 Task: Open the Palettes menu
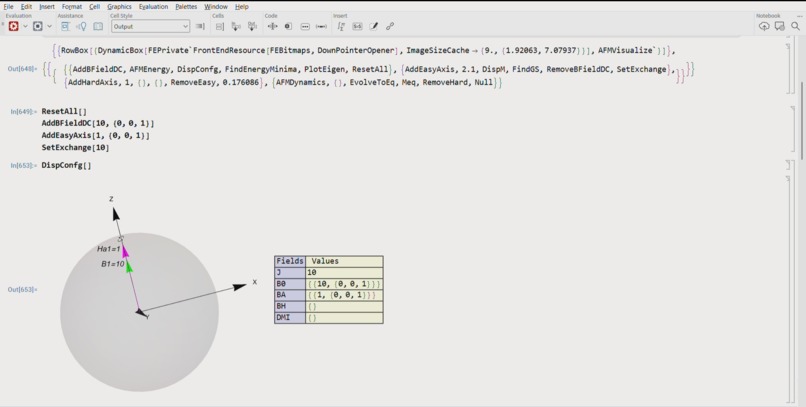click(x=186, y=7)
